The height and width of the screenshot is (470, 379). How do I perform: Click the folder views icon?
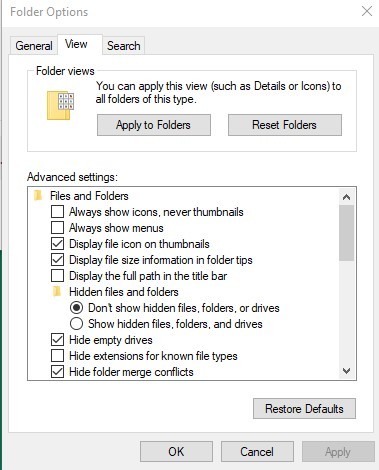coord(60,105)
